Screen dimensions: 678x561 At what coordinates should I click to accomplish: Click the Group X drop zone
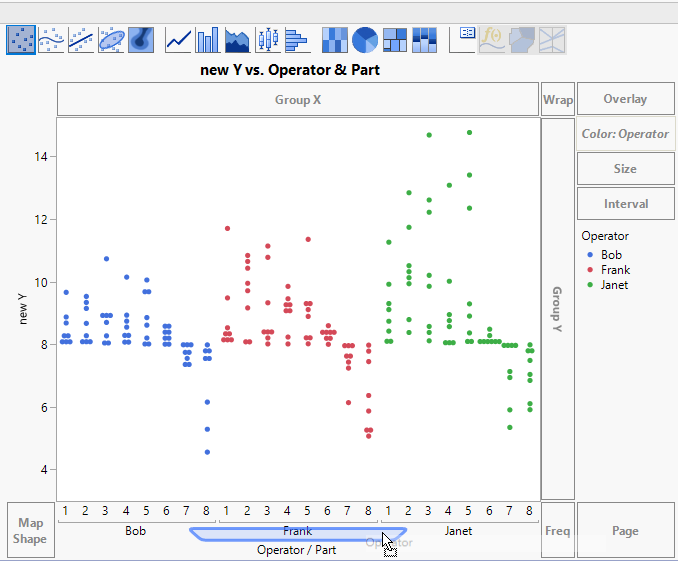click(298, 100)
